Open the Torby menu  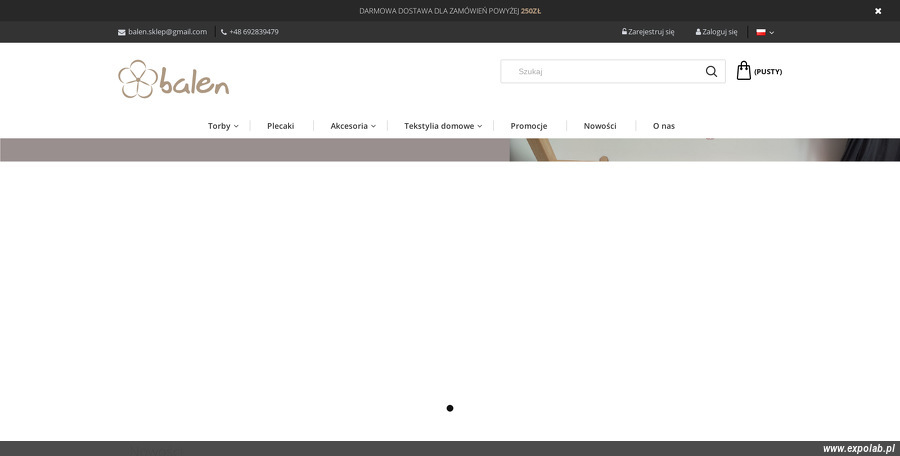click(219, 126)
